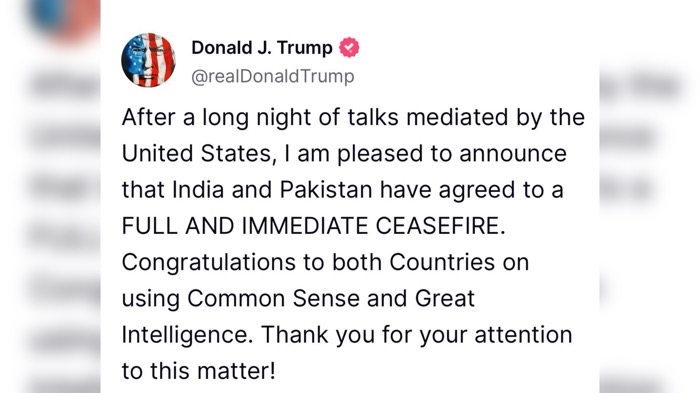Viewport: 700px width, 393px height.
Task: Click the word "announce" in the post
Action: point(513,154)
